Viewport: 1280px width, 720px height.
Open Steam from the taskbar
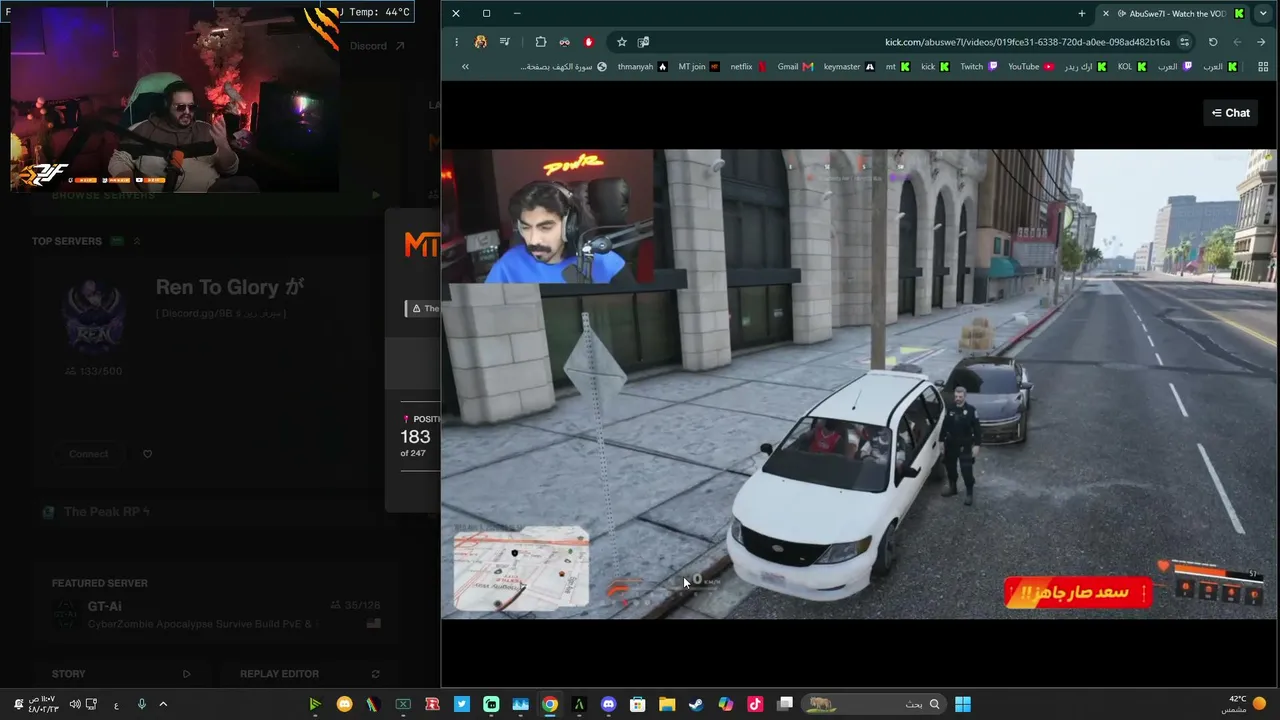pos(696,704)
